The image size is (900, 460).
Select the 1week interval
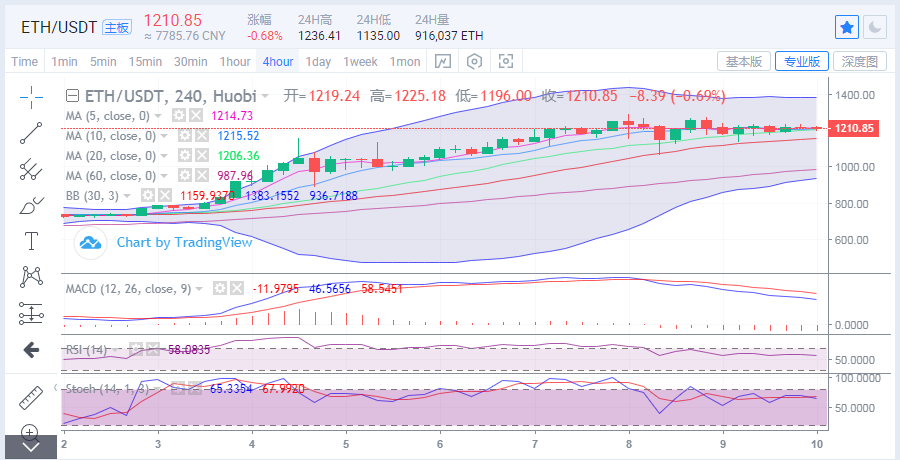[360, 61]
